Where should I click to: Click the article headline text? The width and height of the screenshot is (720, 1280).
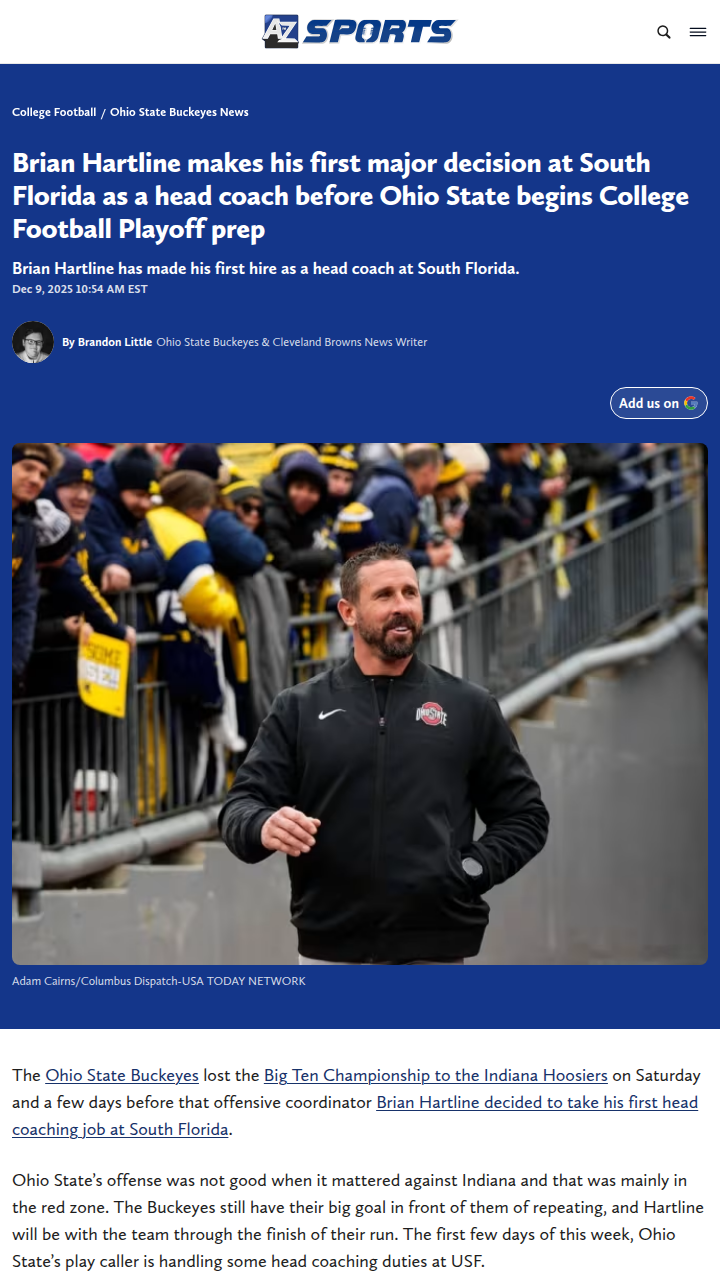(x=351, y=196)
